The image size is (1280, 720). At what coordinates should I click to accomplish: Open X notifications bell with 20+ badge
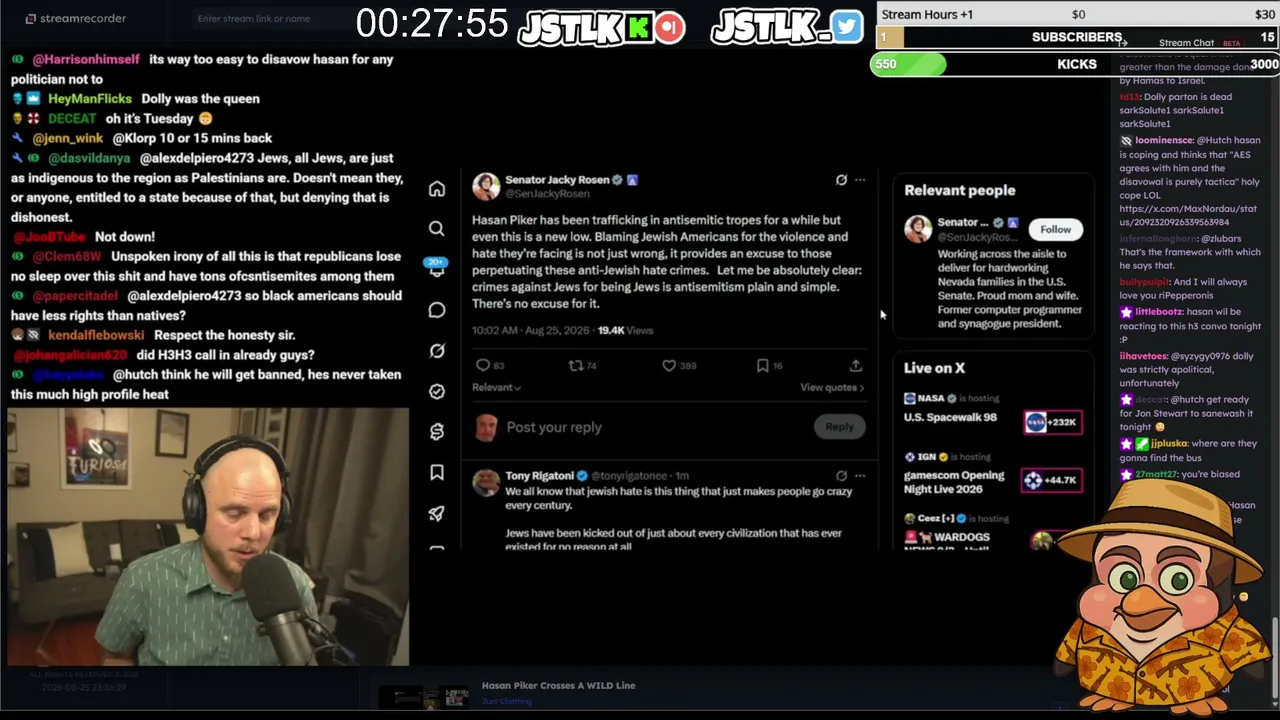point(437,268)
